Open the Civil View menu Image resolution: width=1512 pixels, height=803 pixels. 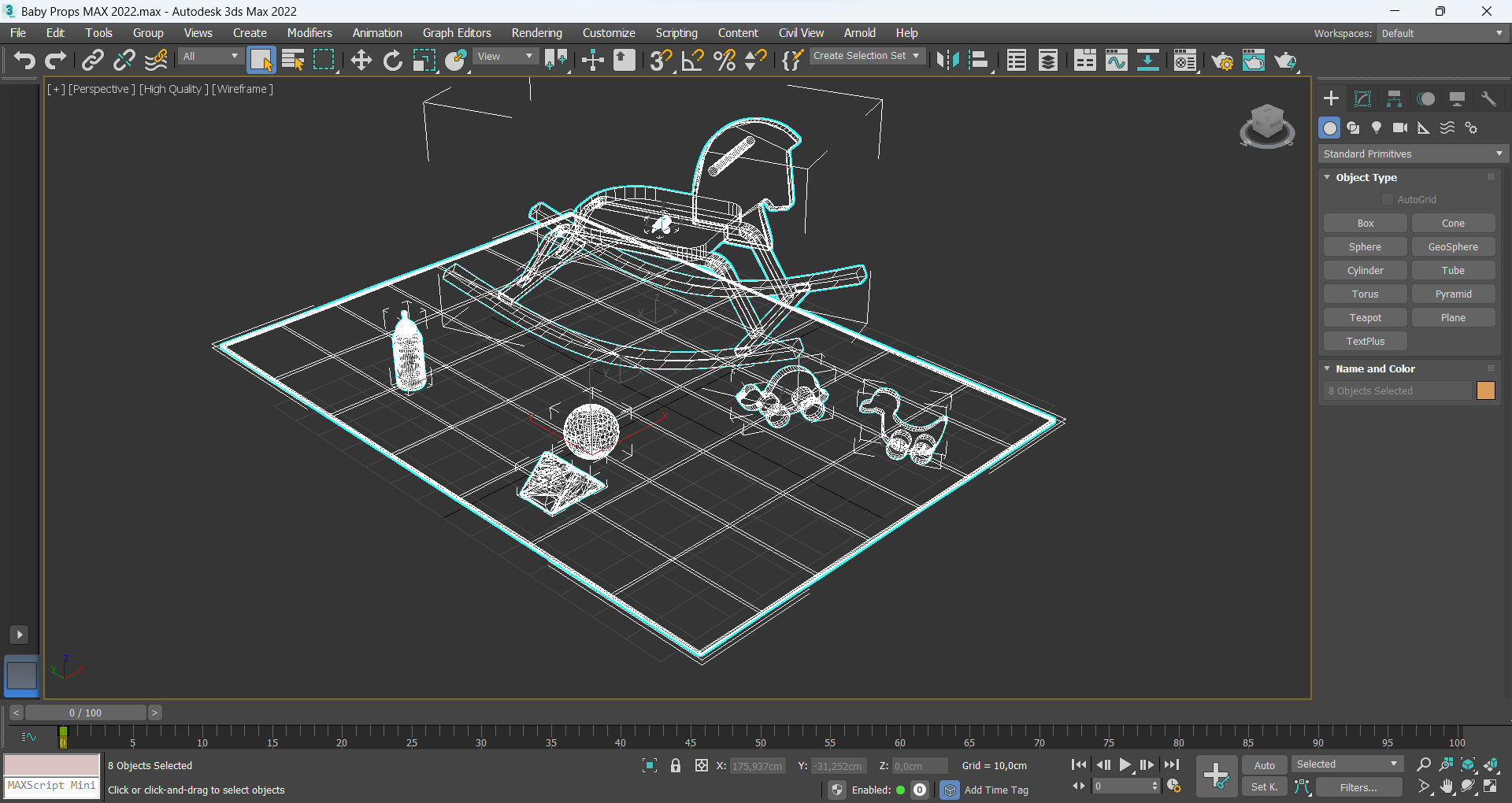point(801,33)
